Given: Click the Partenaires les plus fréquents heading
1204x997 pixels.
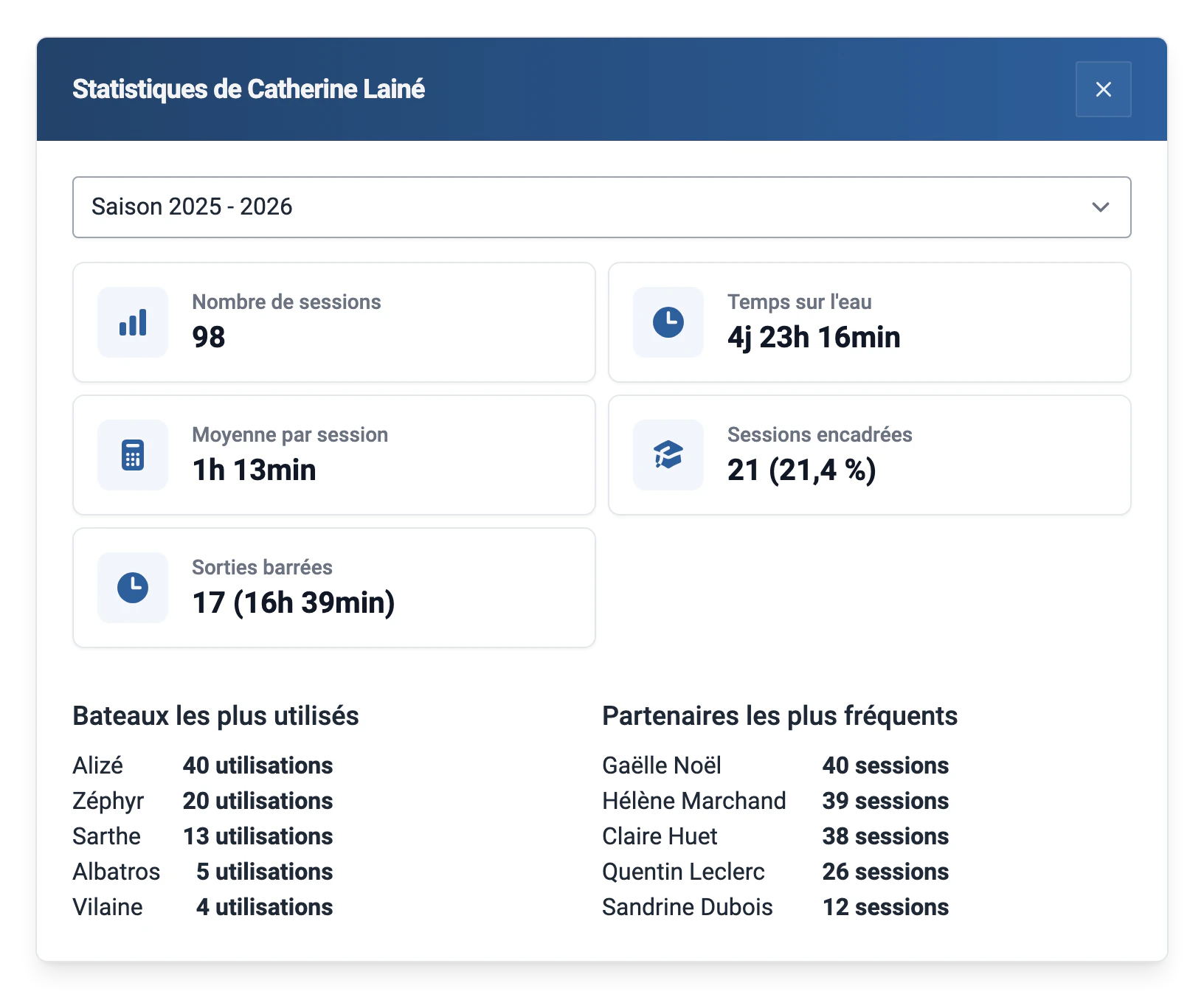Looking at the screenshot, I should [780, 716].
